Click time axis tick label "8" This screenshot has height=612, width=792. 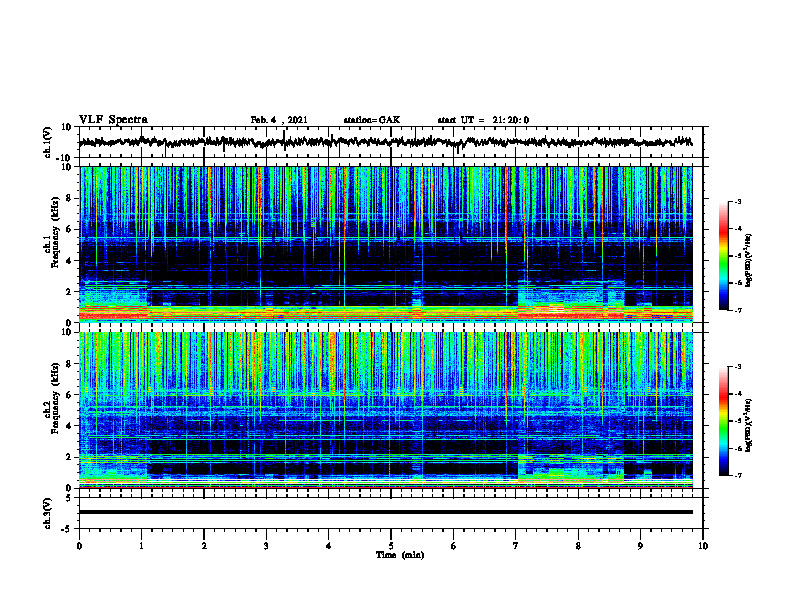[x=578, y=546]
